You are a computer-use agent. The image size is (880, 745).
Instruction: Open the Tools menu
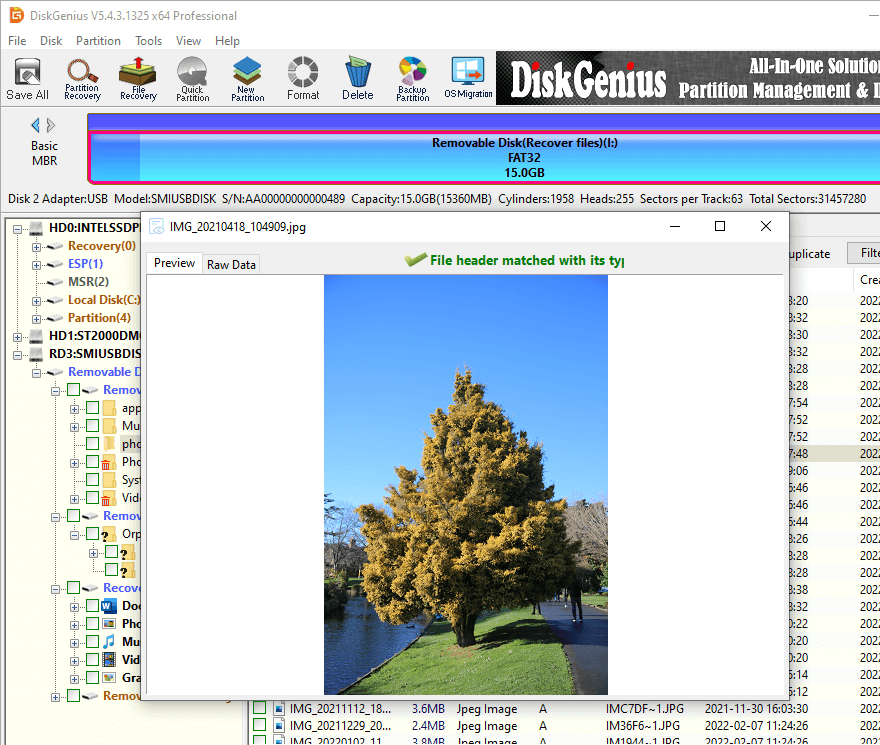coord(148,41)
